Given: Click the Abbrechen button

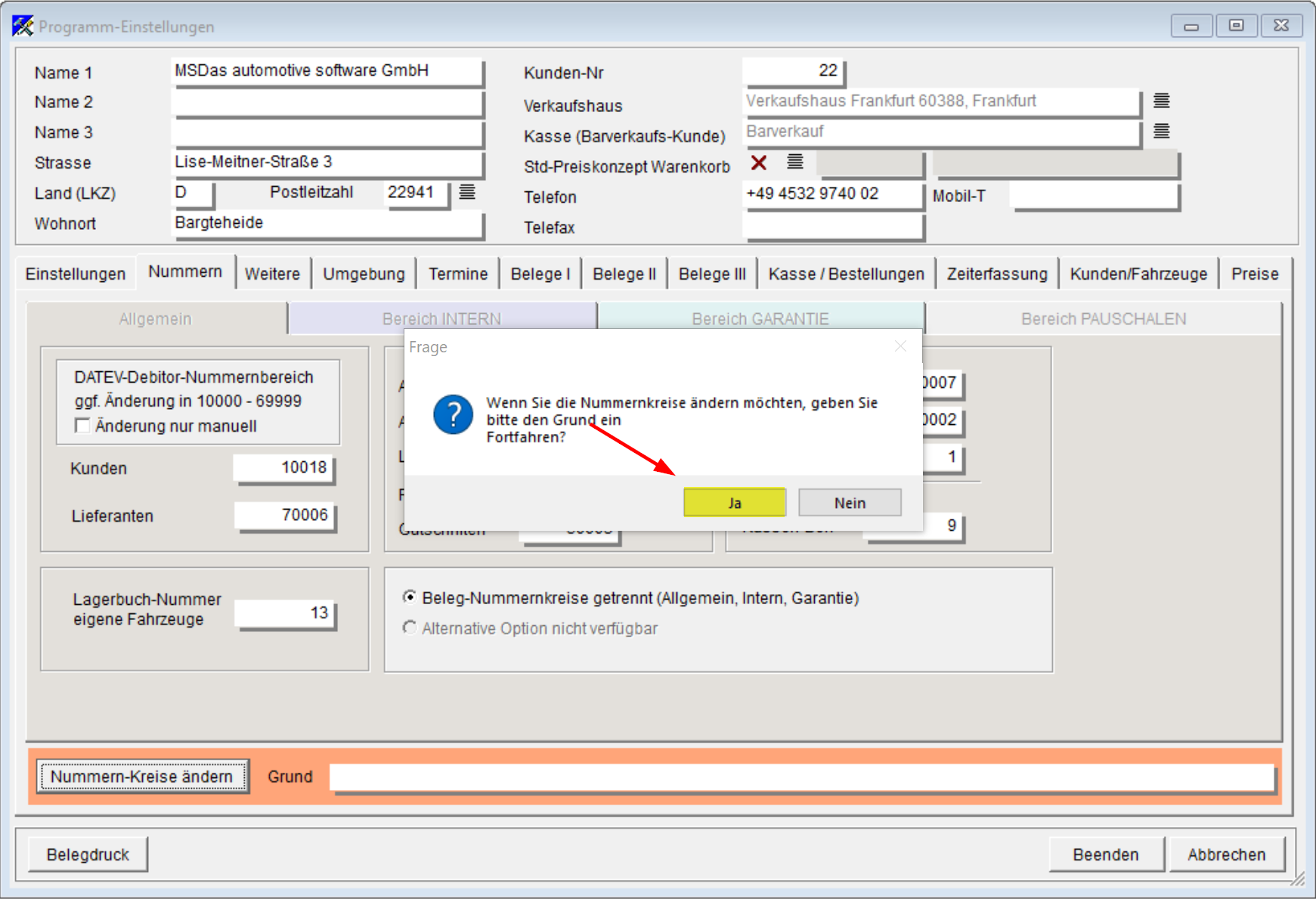Looking at the screenshot, I should [x=1227, y=854].
